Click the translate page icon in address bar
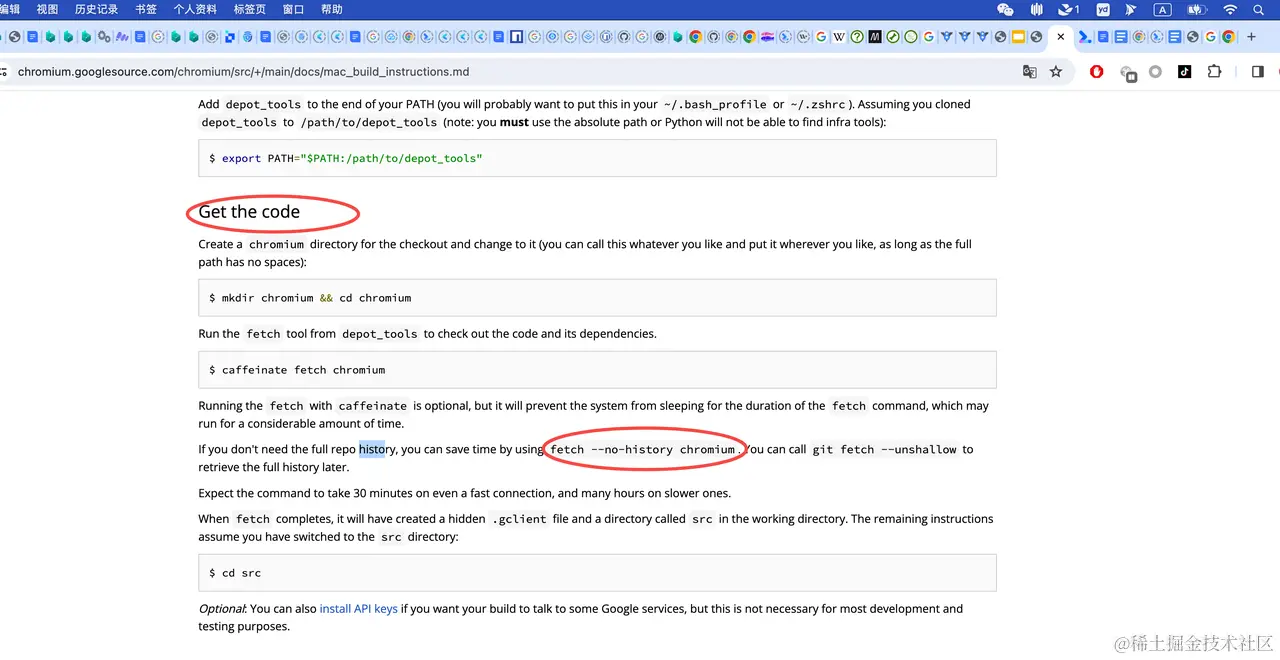This screenshot has height=660, width=1280. pyautogui.click(x=1030, y=72)
